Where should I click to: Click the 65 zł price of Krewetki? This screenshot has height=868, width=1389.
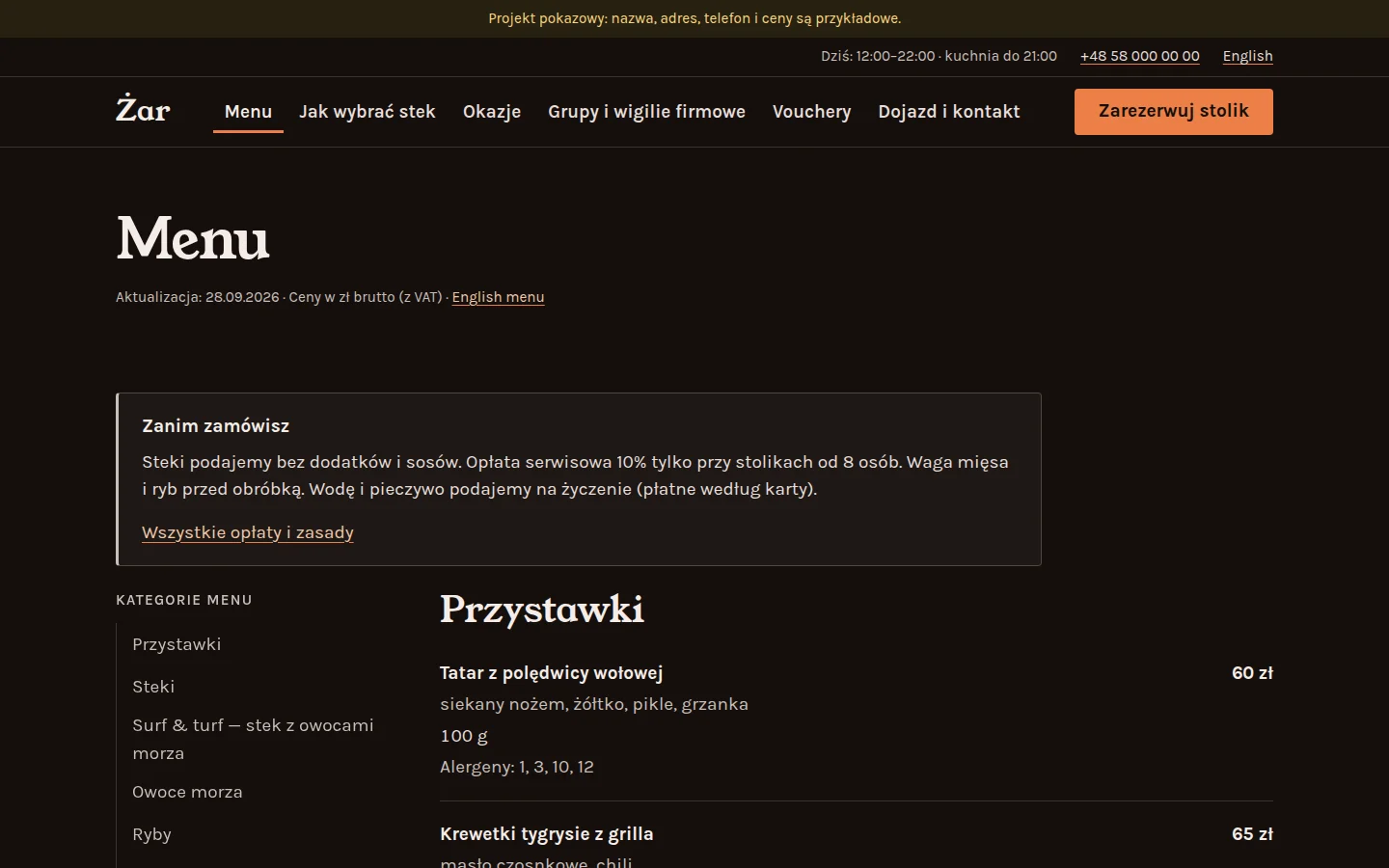click(1252, 834)
